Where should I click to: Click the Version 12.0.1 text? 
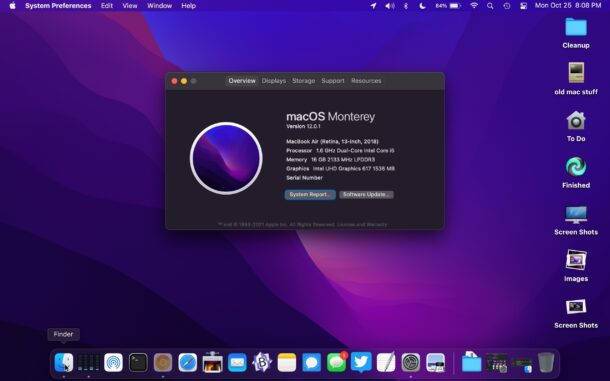(x=303, y=126)
